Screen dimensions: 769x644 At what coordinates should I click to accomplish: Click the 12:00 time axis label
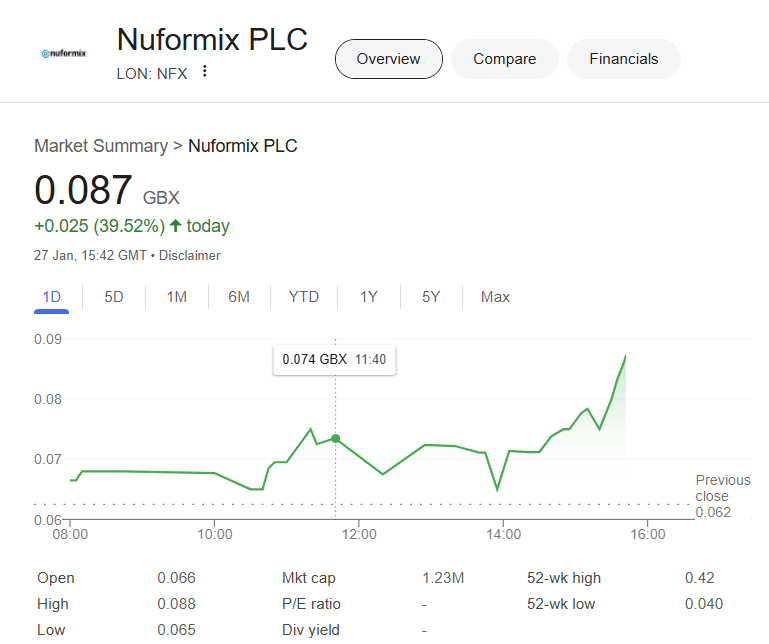359,534
